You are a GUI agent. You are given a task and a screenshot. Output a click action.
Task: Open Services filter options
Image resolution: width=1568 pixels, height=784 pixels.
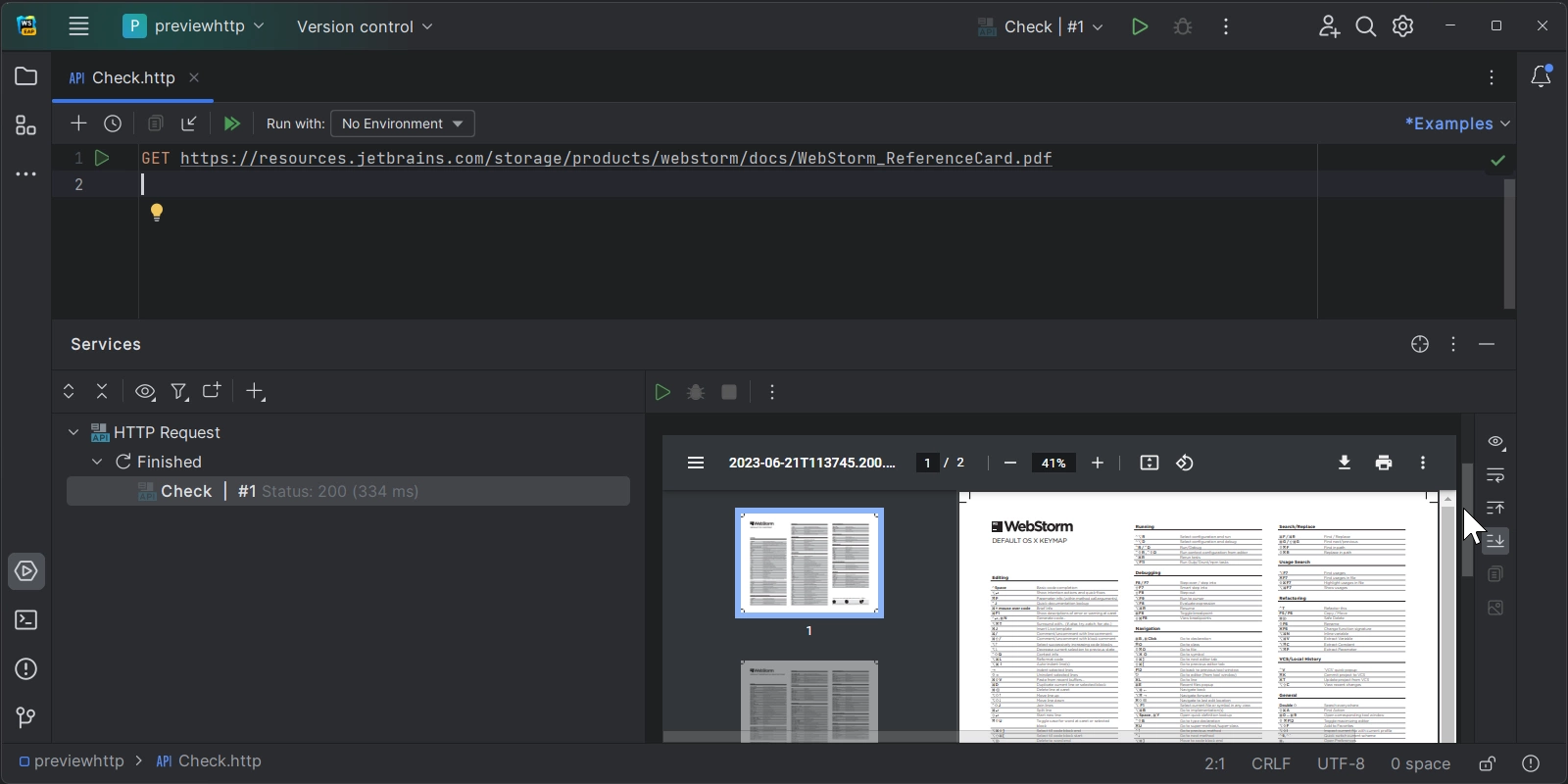[x=179, y=392]
